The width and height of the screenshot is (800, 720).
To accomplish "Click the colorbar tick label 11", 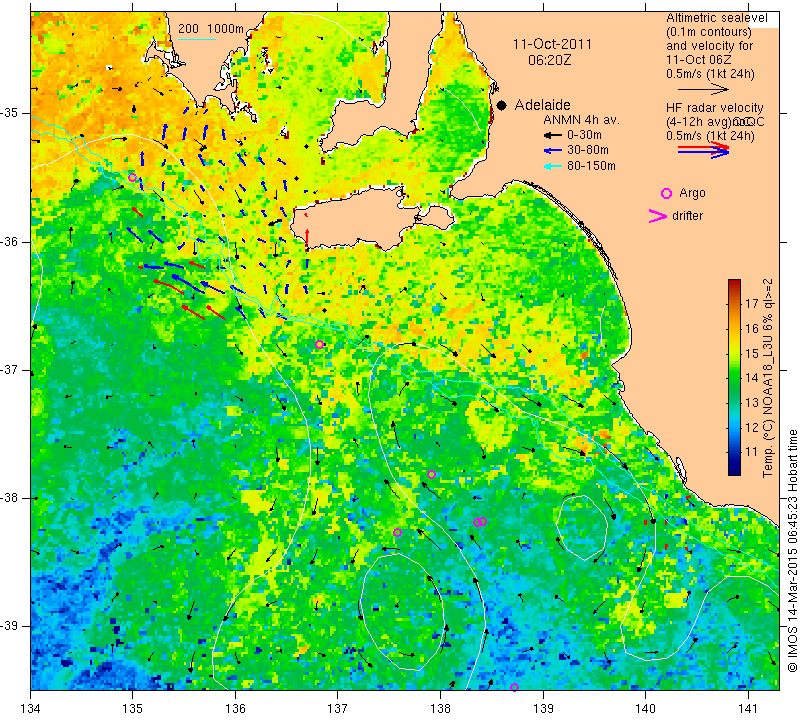I will 752,452.
